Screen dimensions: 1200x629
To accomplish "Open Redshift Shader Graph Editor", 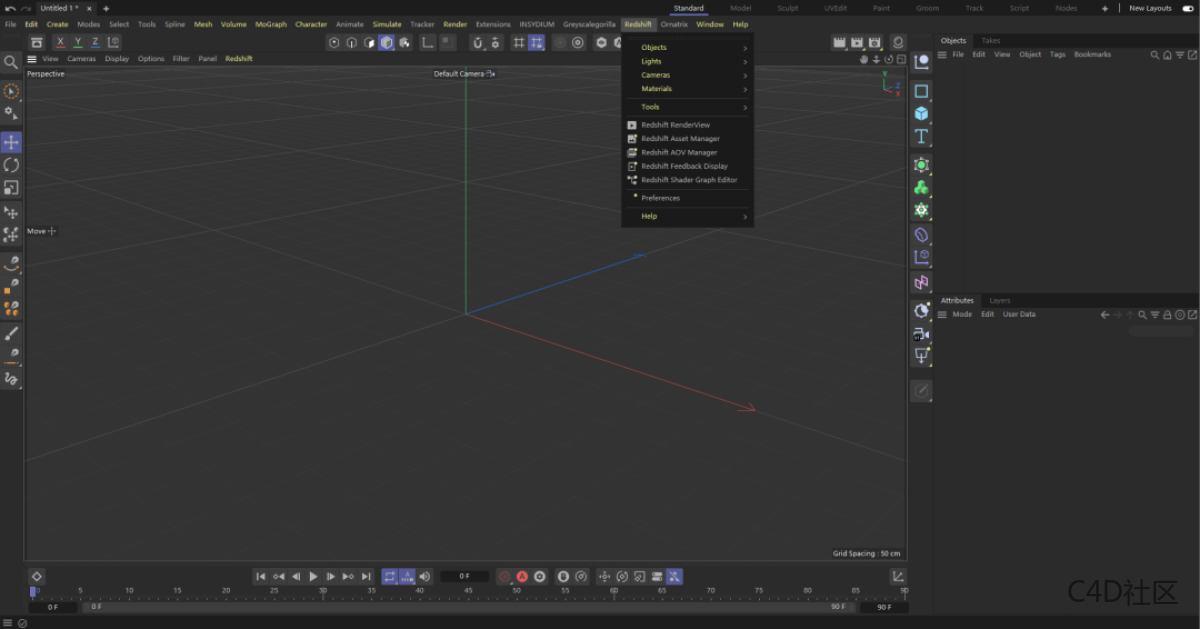I will [689, 180].
